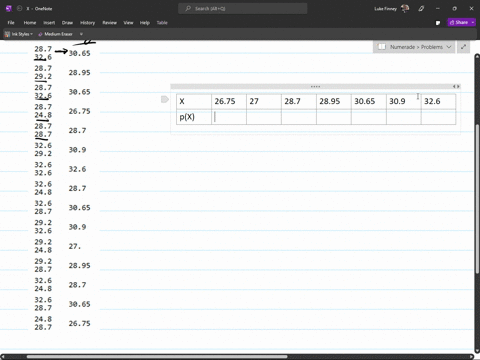
Task: Open the Table contextual tab
Action: (x=162, y=23)
